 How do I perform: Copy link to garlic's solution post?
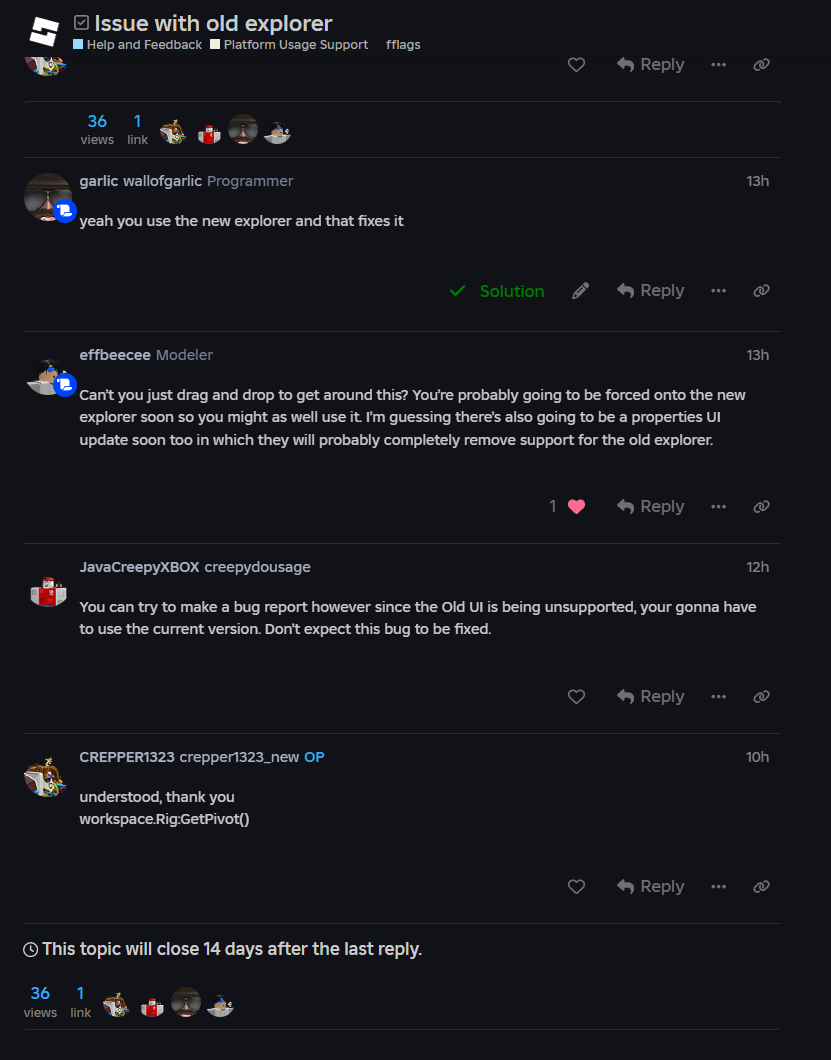[x=761, y=291]
